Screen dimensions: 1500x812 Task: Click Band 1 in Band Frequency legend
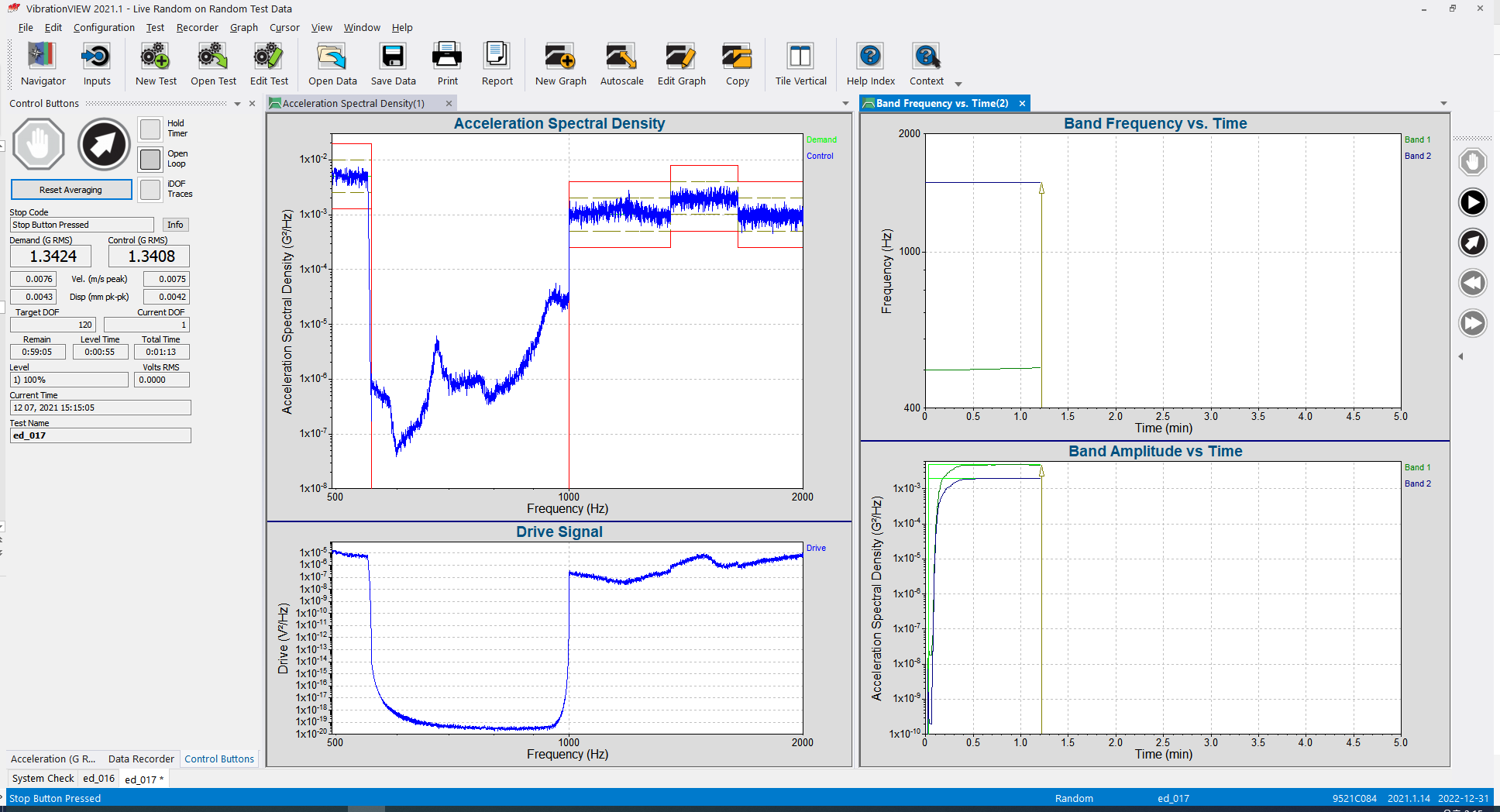1417,139
